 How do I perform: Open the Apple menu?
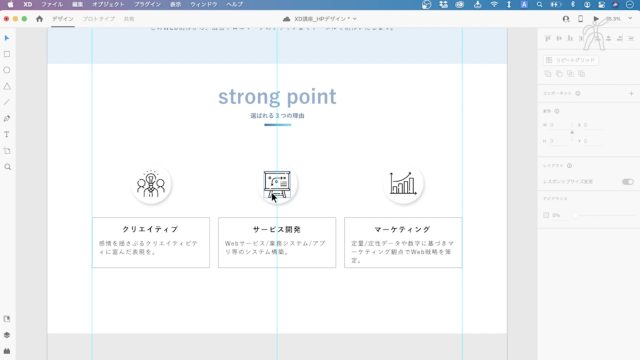point(11,4)
